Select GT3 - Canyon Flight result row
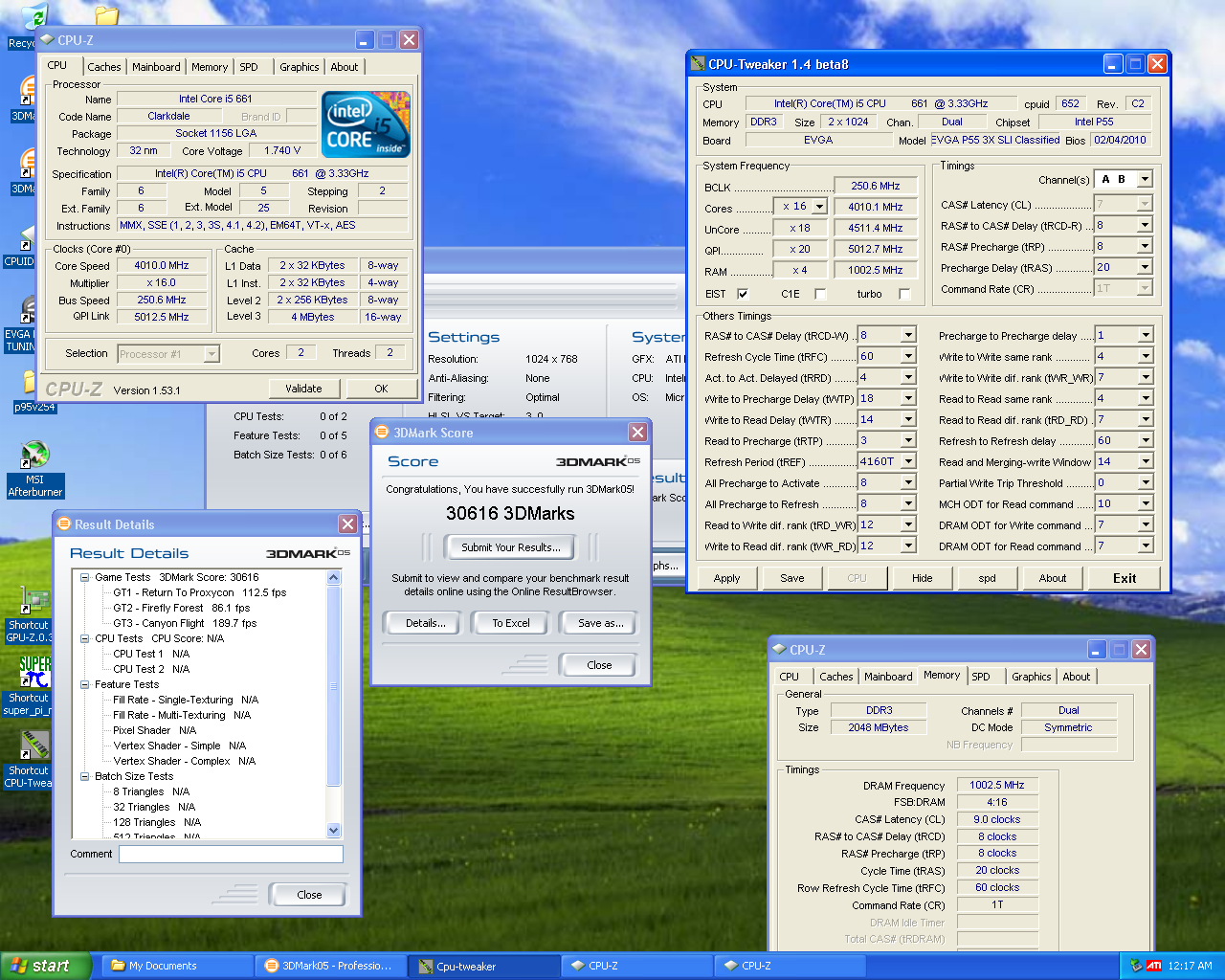This screenshot has height=980, width=1225. coord(186,623)
